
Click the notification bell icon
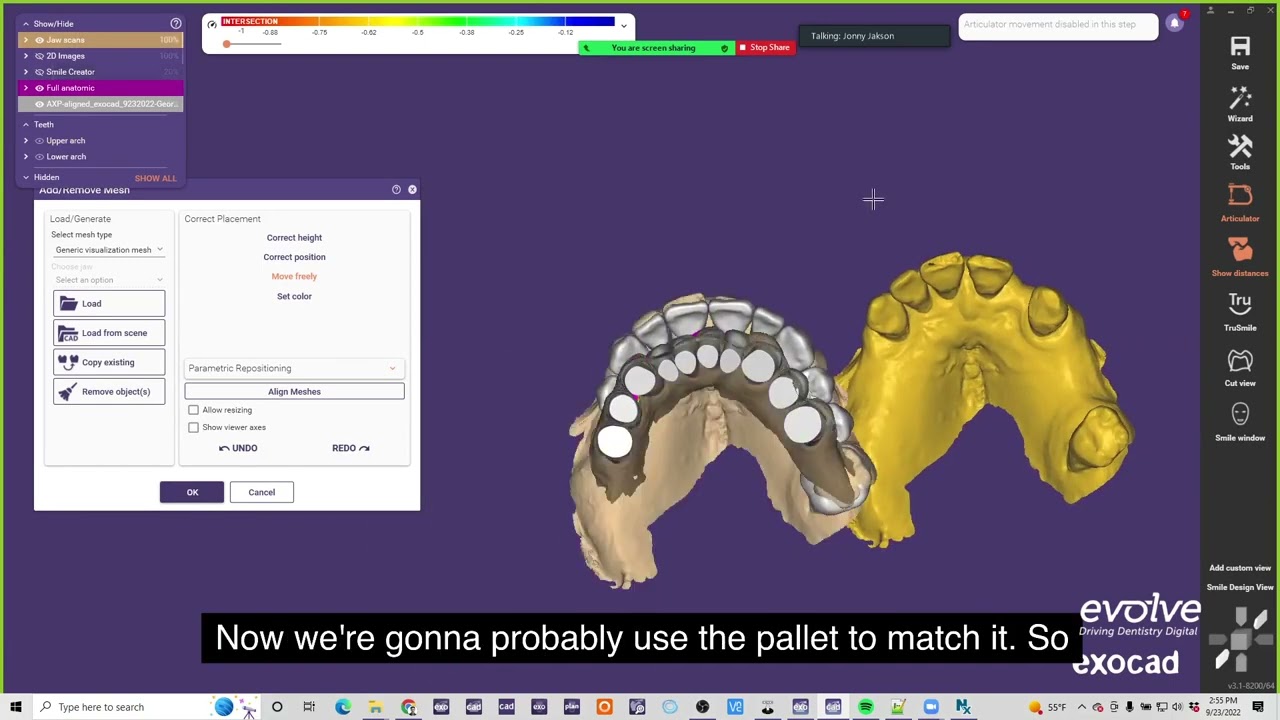tap(1175, 23)
